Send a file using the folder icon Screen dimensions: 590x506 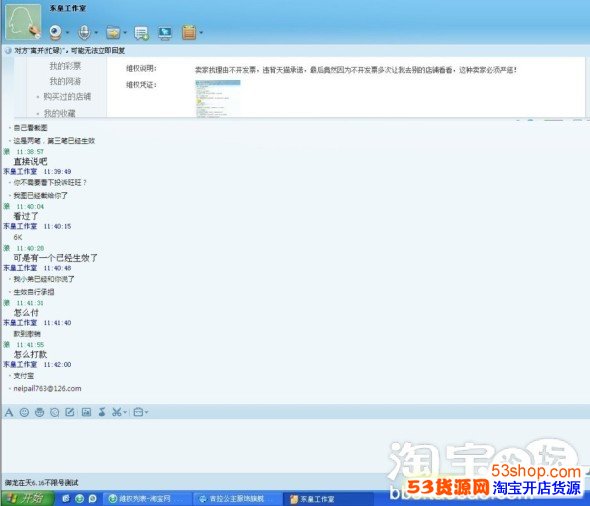[113, 33]
